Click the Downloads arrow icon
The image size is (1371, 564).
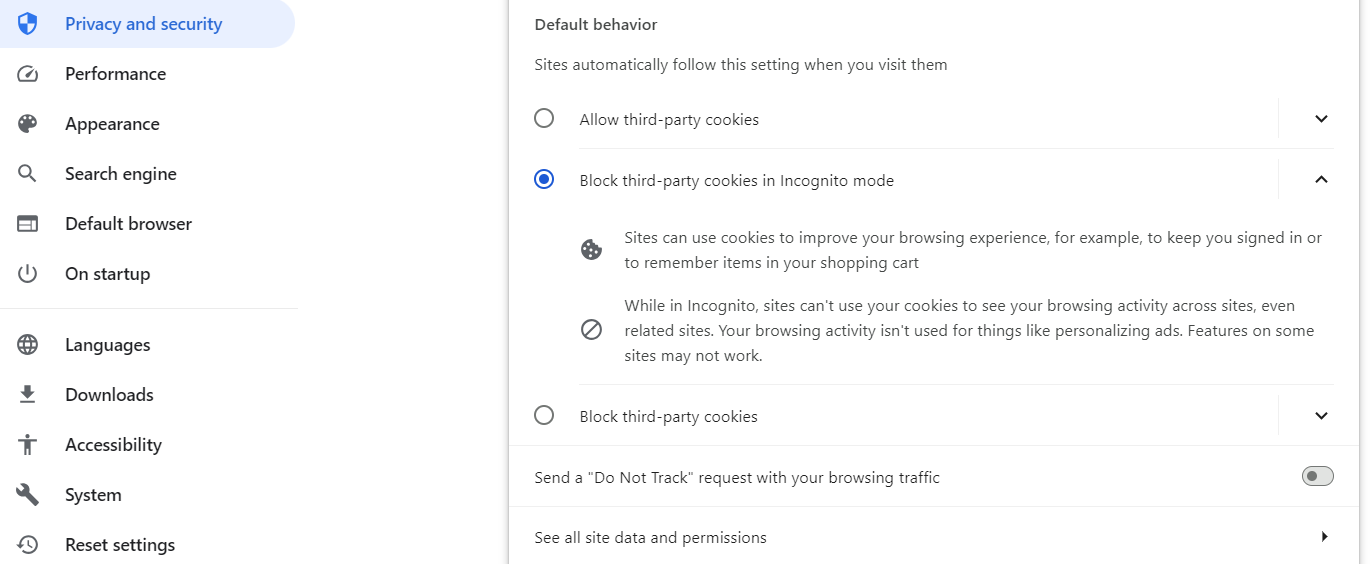point(28,395)
